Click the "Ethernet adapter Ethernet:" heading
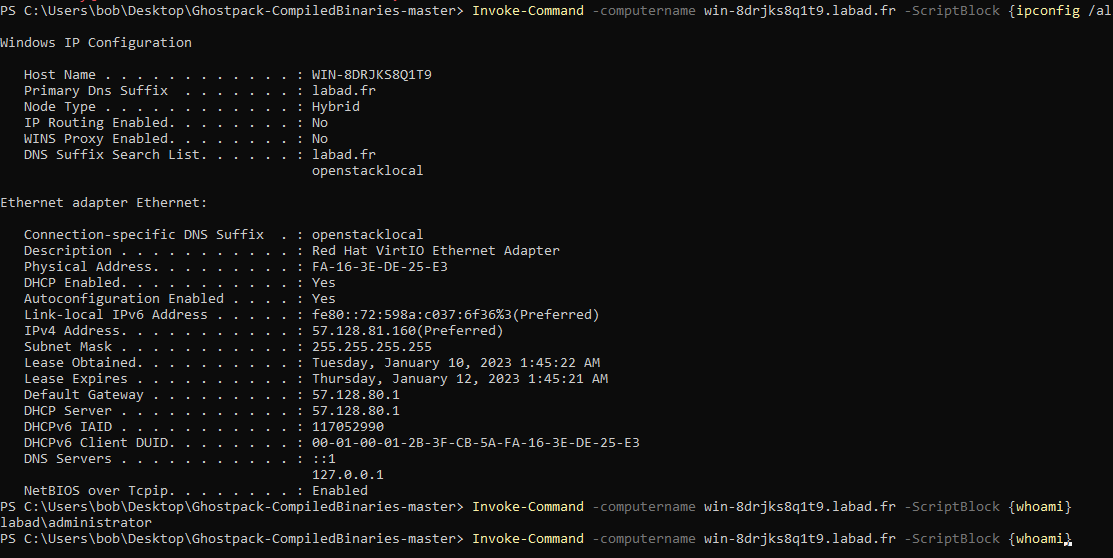This screenshot has height=558, width=1113. pyautogui.click(x=104, y=203)
